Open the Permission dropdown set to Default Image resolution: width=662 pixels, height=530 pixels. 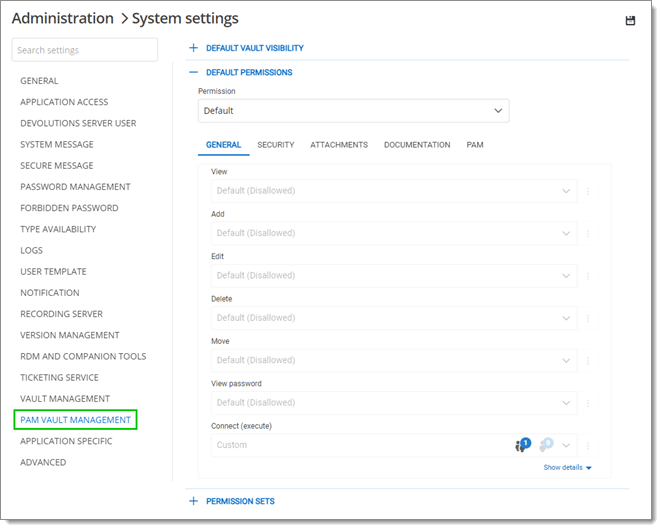[353, 111]
